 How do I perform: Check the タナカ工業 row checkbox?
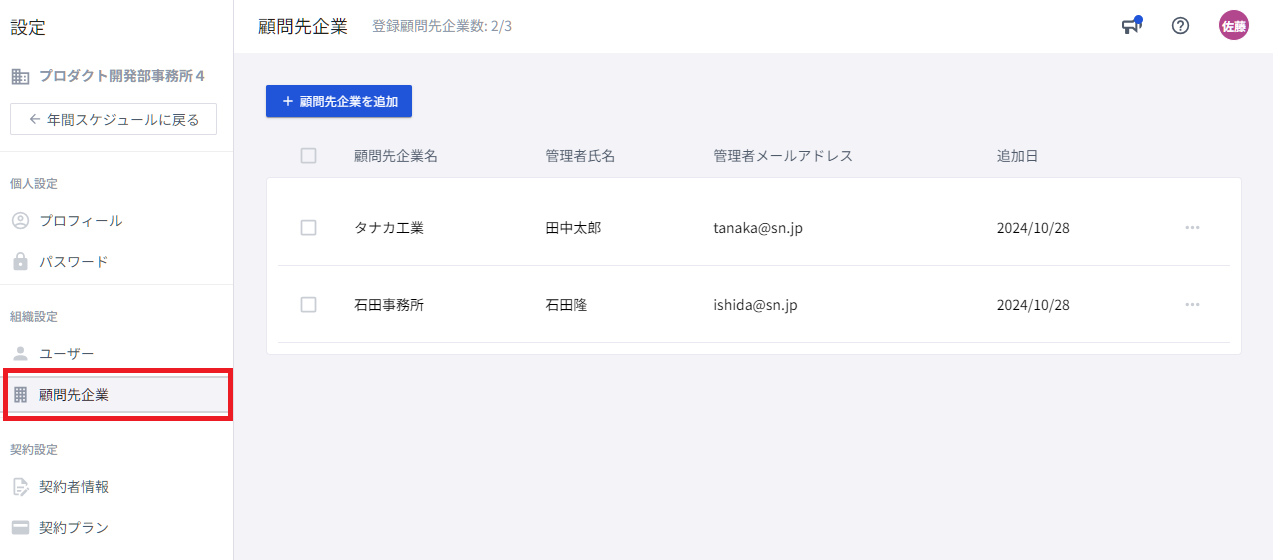pos(308,228)
